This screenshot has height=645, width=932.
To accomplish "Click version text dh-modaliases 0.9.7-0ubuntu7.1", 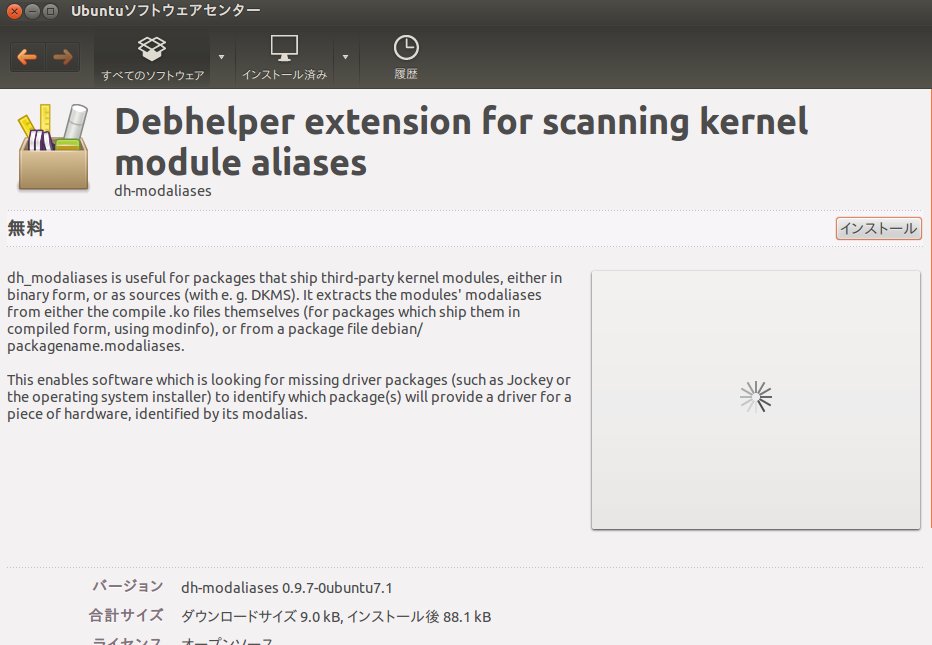I will coord(286,588).
